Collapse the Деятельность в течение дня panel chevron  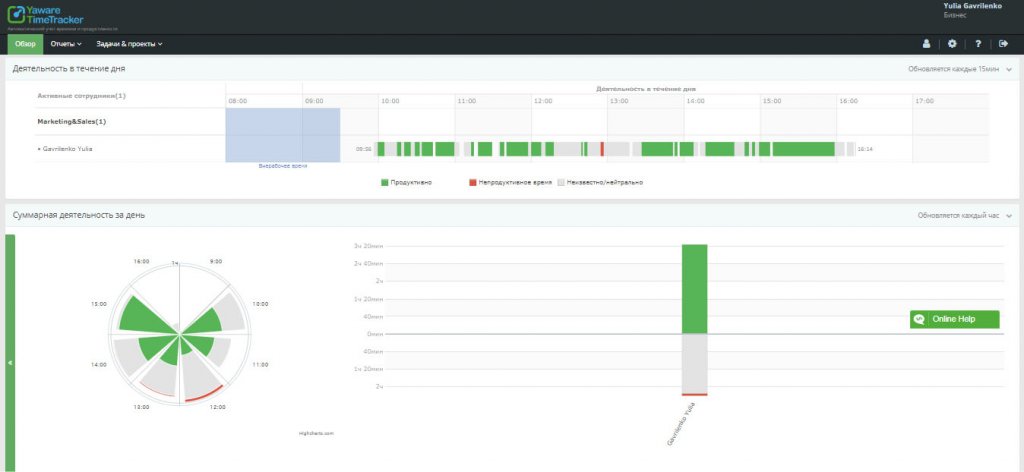pyautogui.click(x=1009, y=70)
